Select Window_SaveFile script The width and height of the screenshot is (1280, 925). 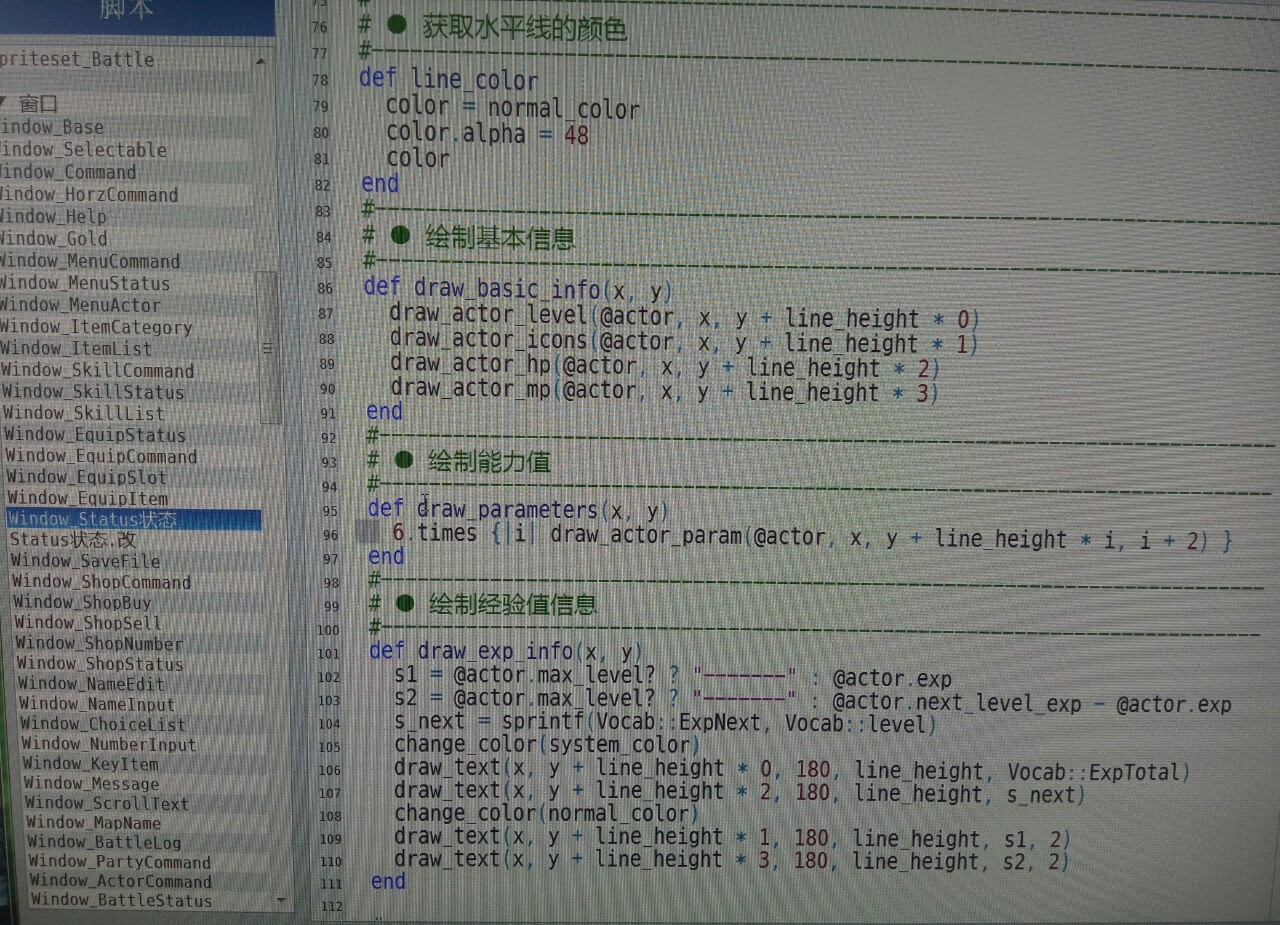[85, 561]
